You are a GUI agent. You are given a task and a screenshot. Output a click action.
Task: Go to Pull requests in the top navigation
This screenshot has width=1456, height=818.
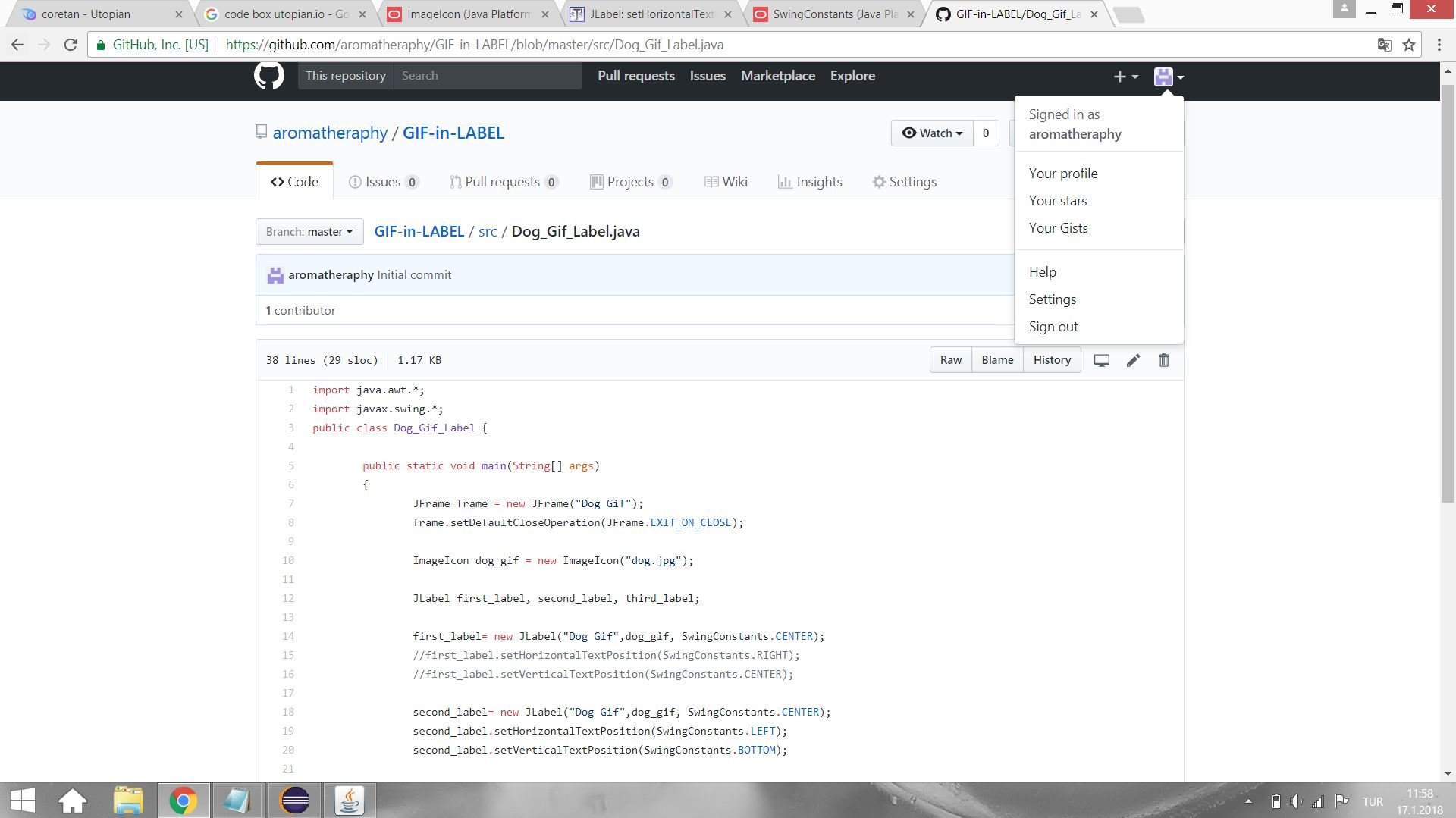coord(636,76)
